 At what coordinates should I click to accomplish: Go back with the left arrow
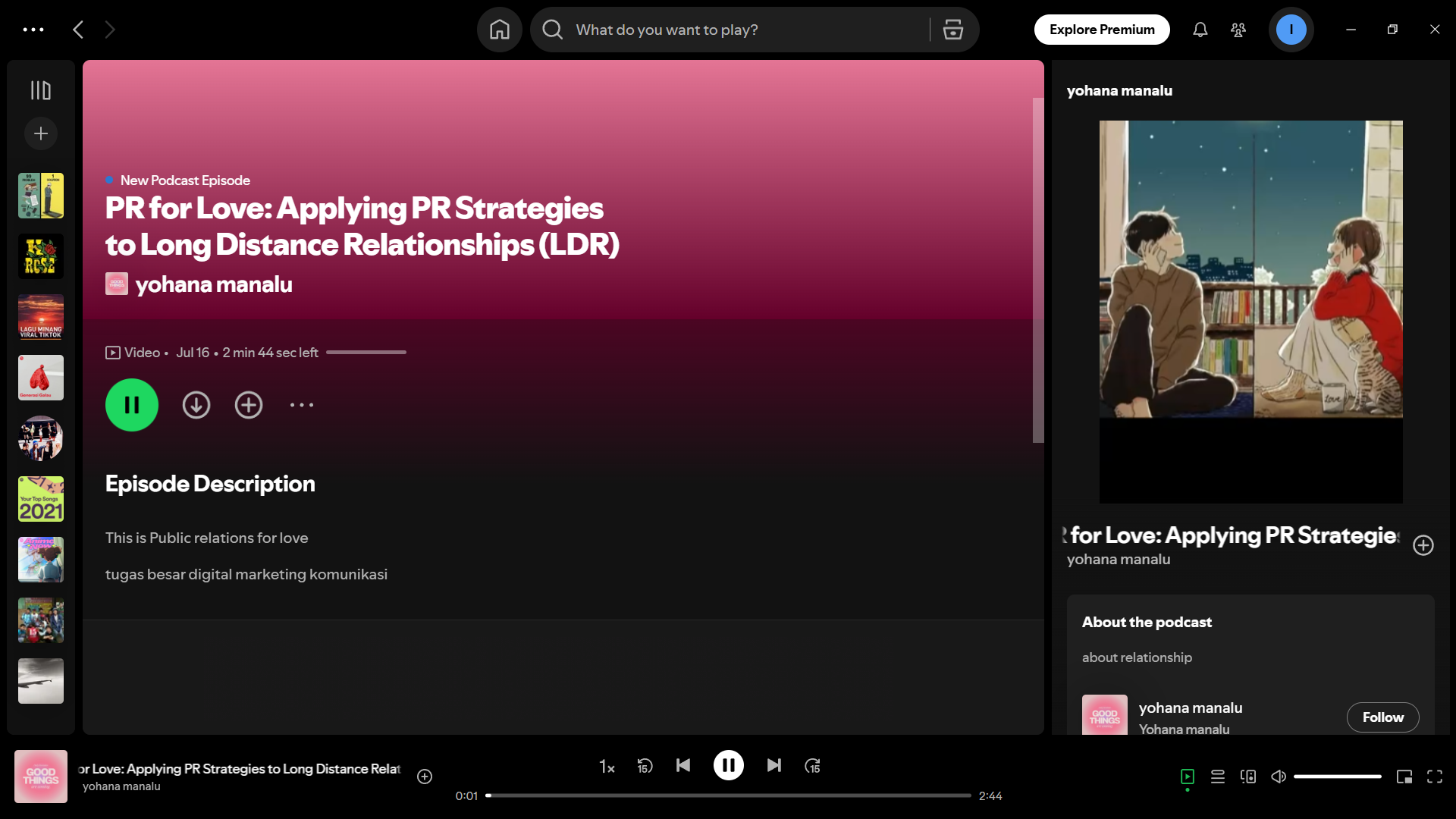click(78, 30)
